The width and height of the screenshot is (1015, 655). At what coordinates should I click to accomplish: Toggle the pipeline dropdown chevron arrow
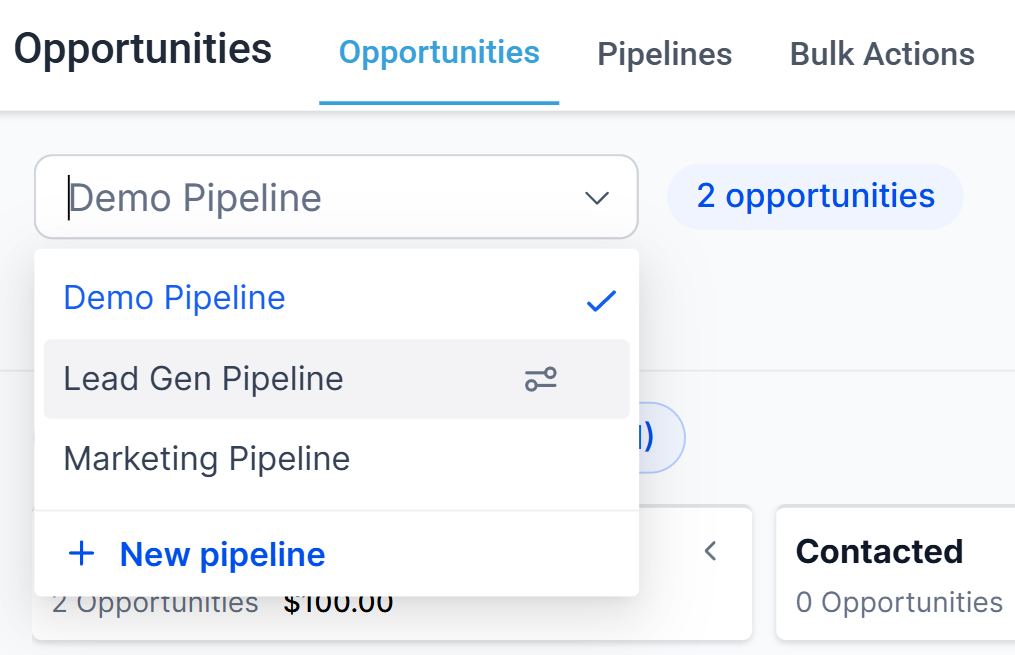click(597, 198)
